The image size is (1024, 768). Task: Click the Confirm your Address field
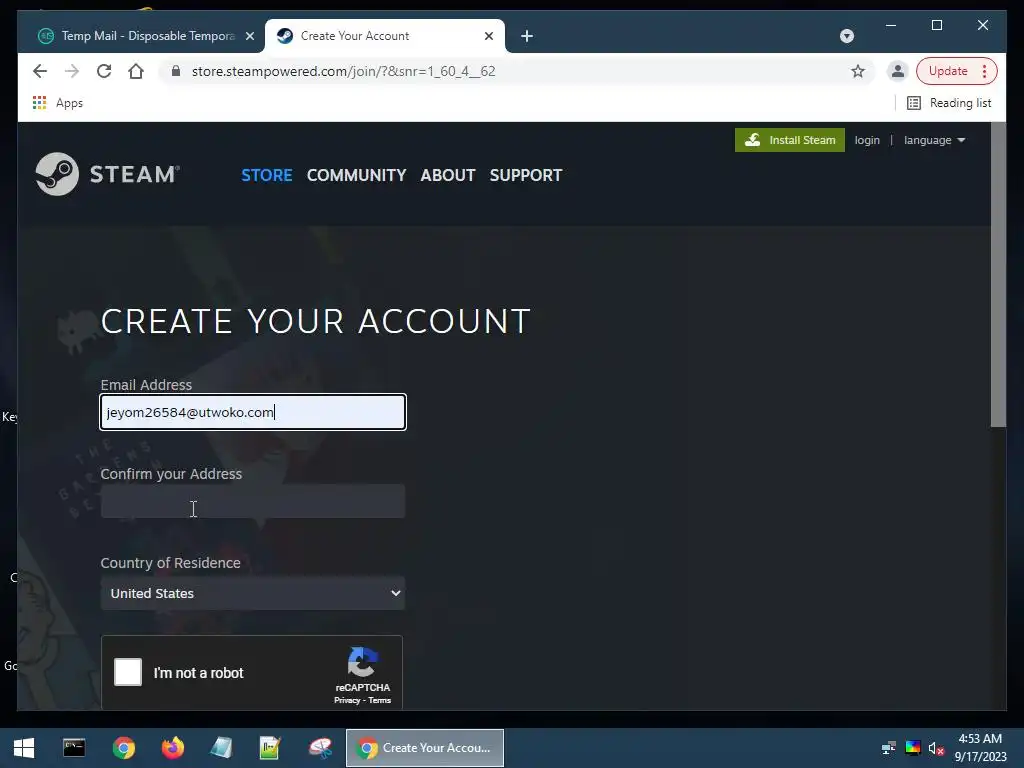point(253,501)
